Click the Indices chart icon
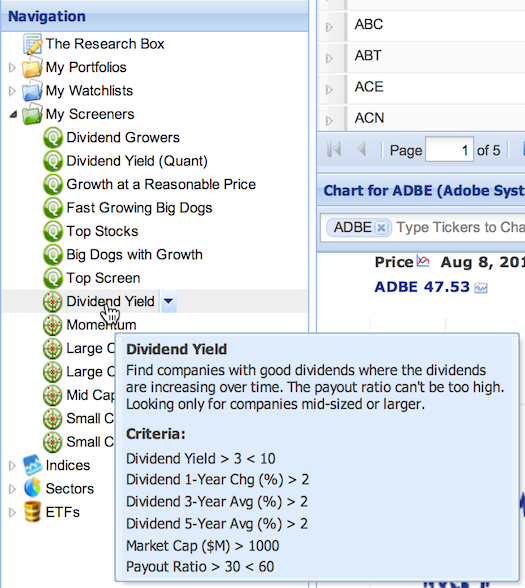The width and height of the screenshot is (525, 588). 32,465
